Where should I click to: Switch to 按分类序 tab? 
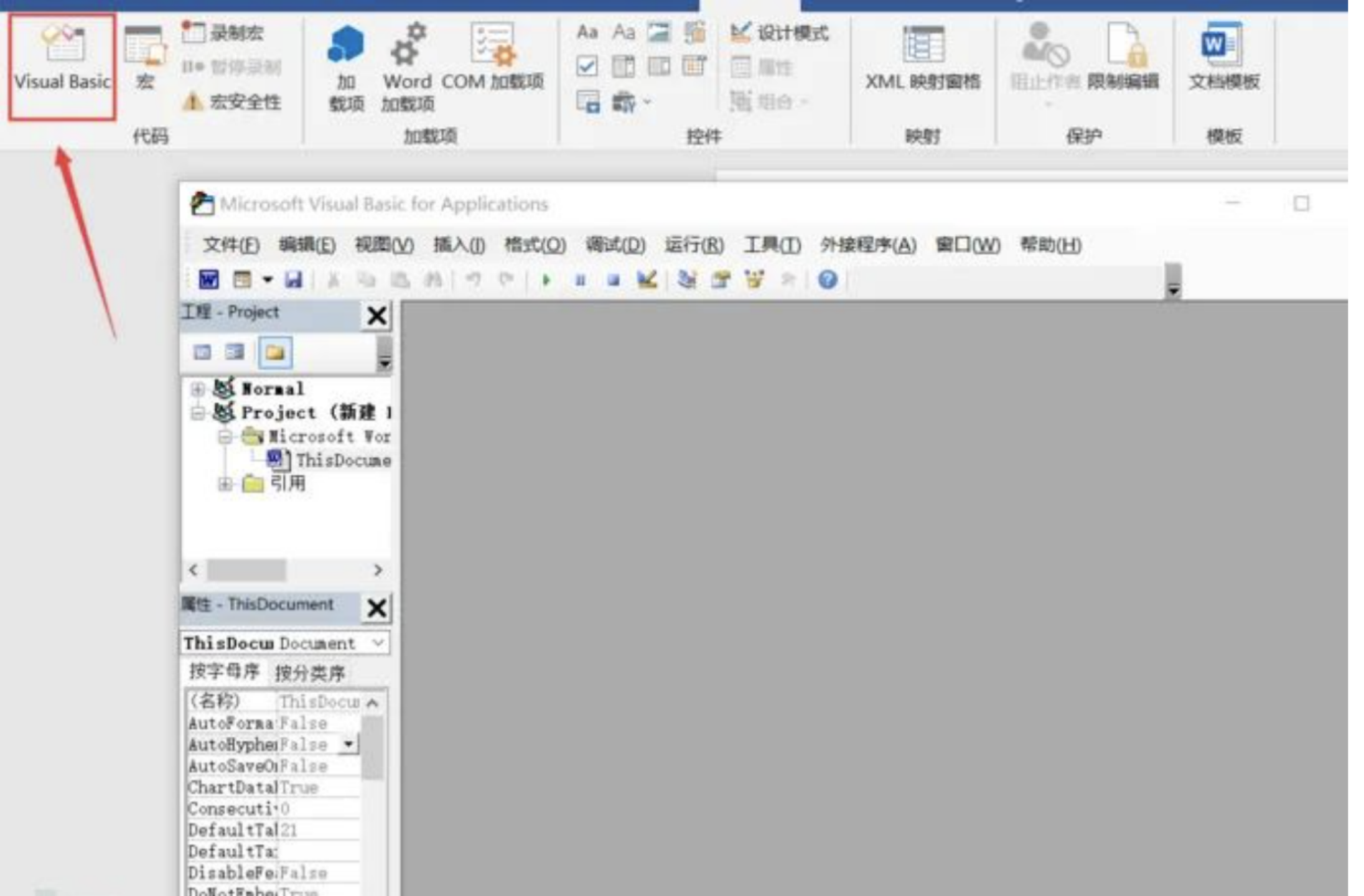310,673
